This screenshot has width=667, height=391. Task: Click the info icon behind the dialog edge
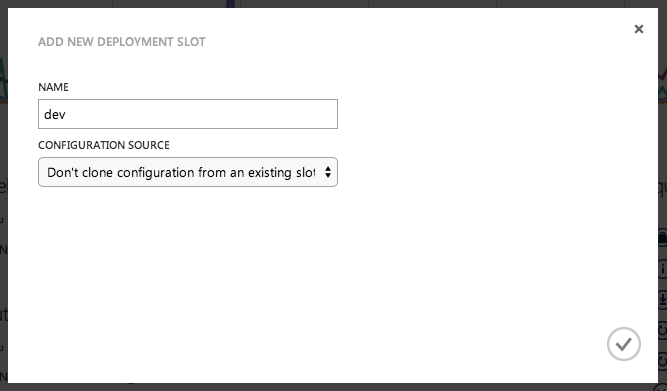click(x=662, y=269)
